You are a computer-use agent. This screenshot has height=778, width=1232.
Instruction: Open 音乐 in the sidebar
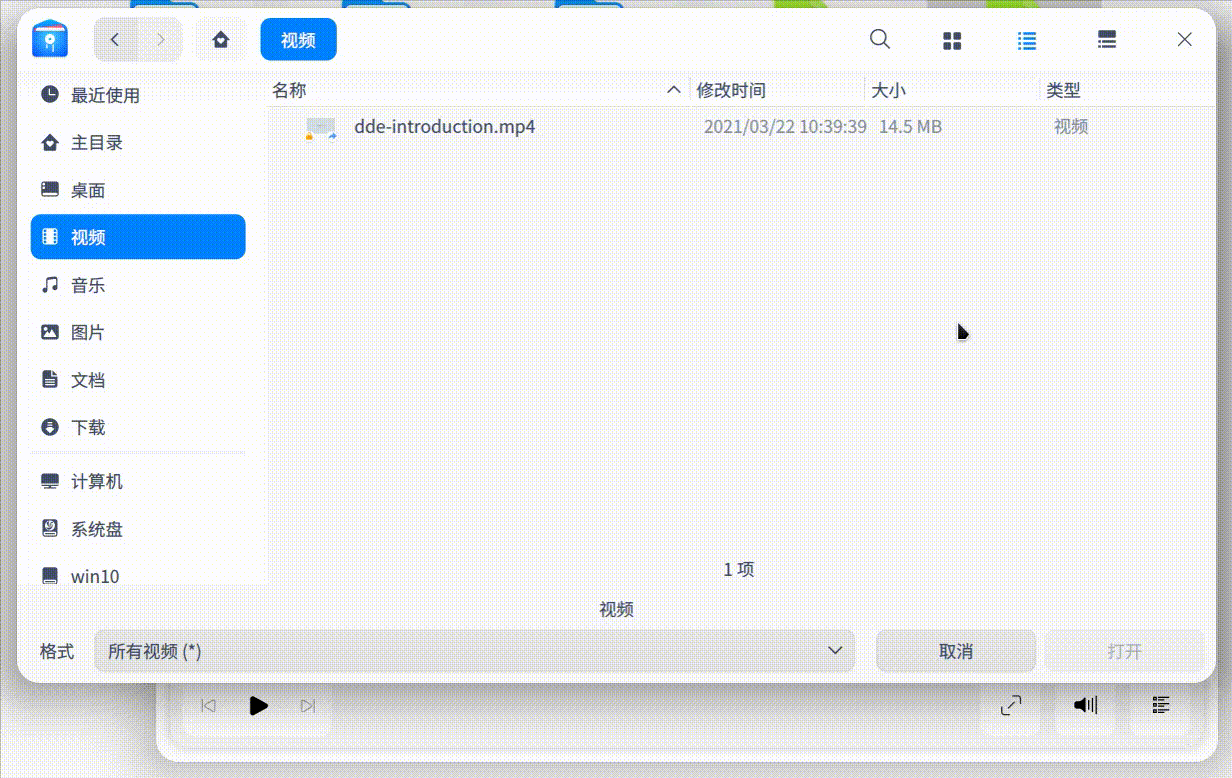tap(138, 285)
